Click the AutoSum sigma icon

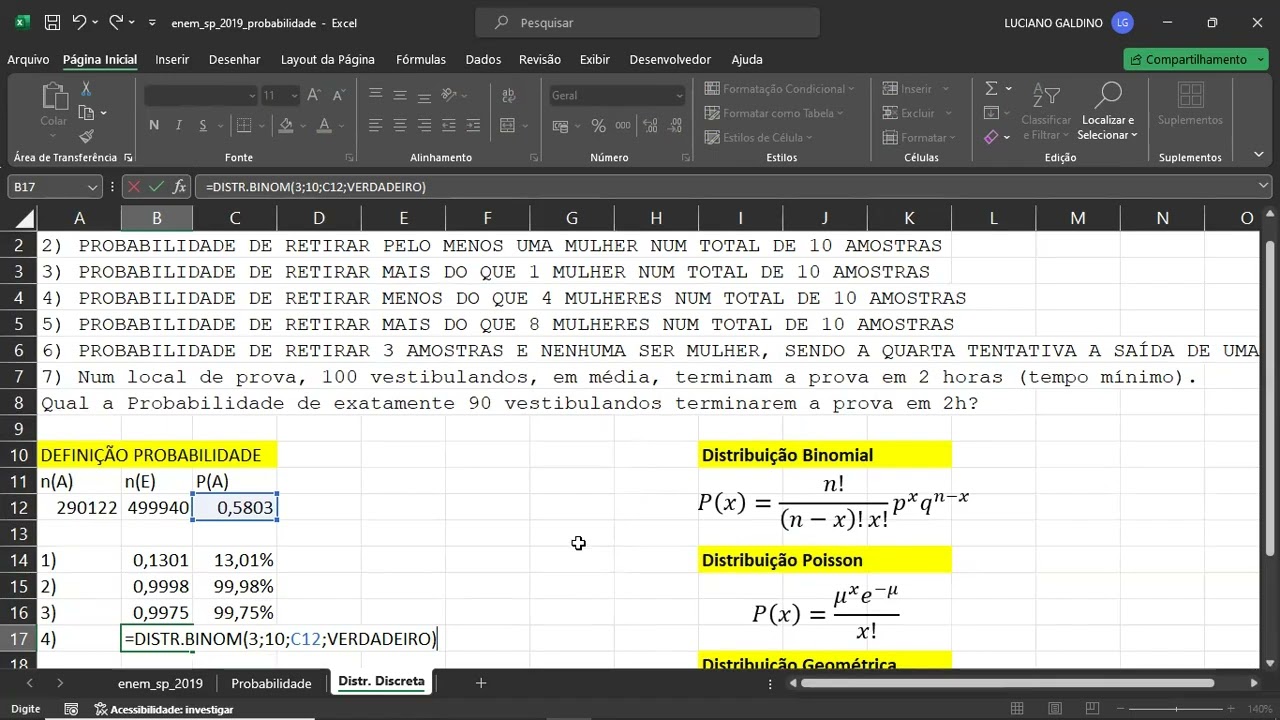[x=991, y=89]
